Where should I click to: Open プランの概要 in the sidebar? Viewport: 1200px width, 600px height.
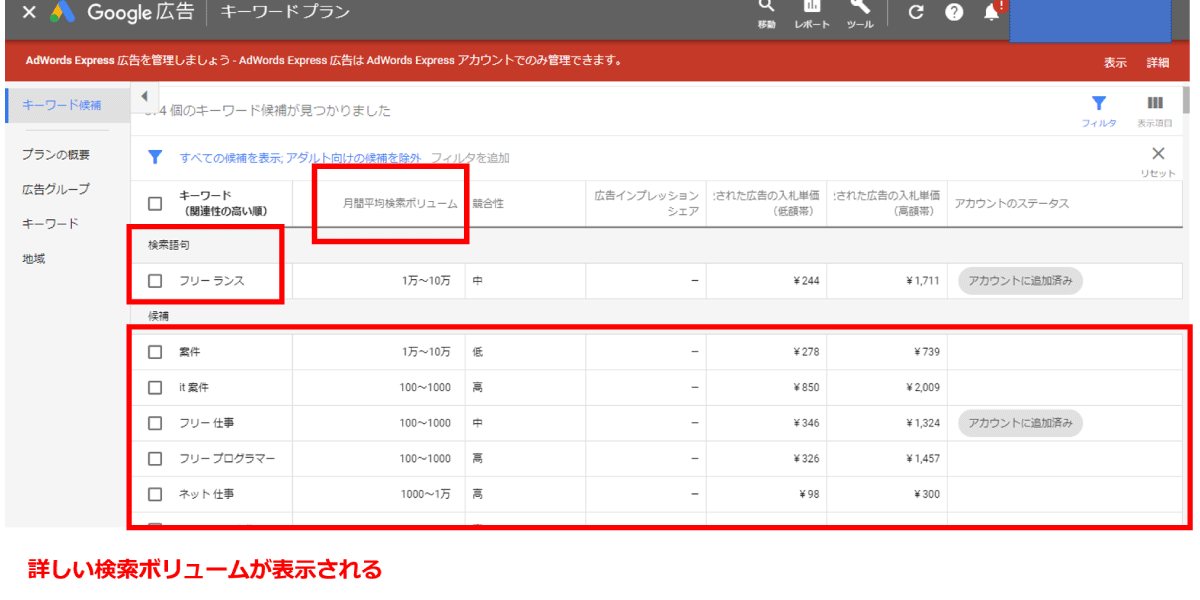click(x=56, y=155)
